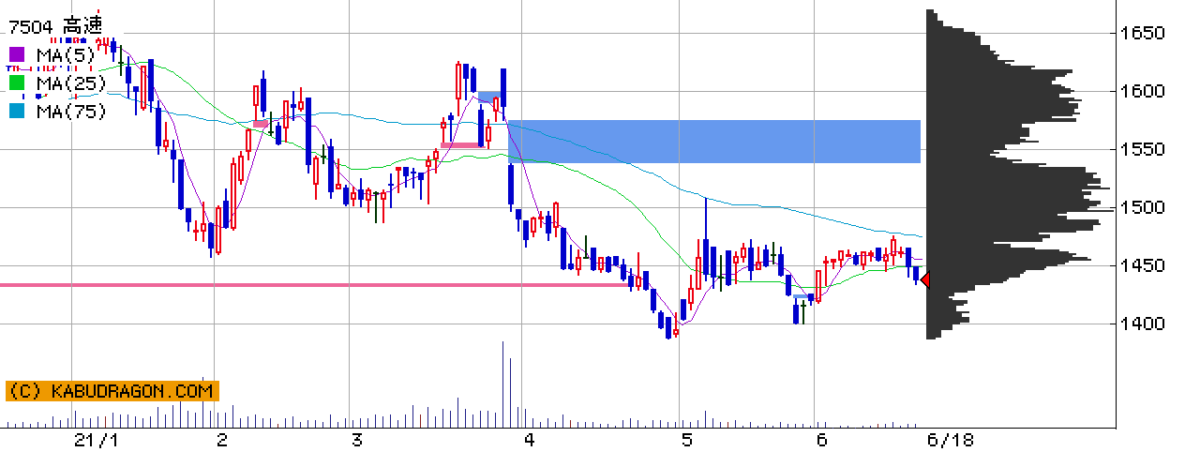This screenshot has width=1200, height=452.
Task: Click the month 6 axis label
Action: point(822,440)
